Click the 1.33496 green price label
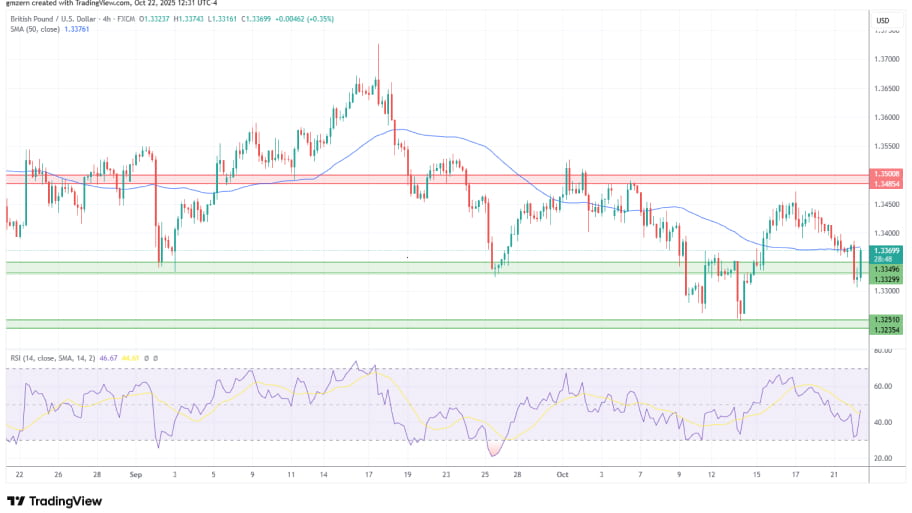Screen dimensions: 912x513 click(887, 269)
